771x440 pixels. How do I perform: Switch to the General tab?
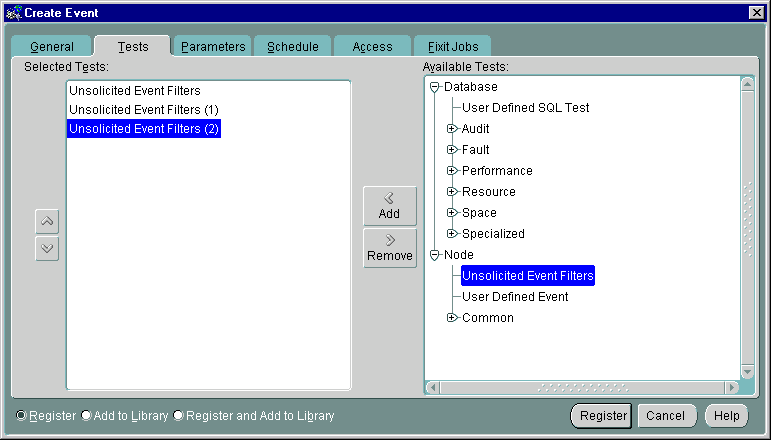(x=52, y=47)
